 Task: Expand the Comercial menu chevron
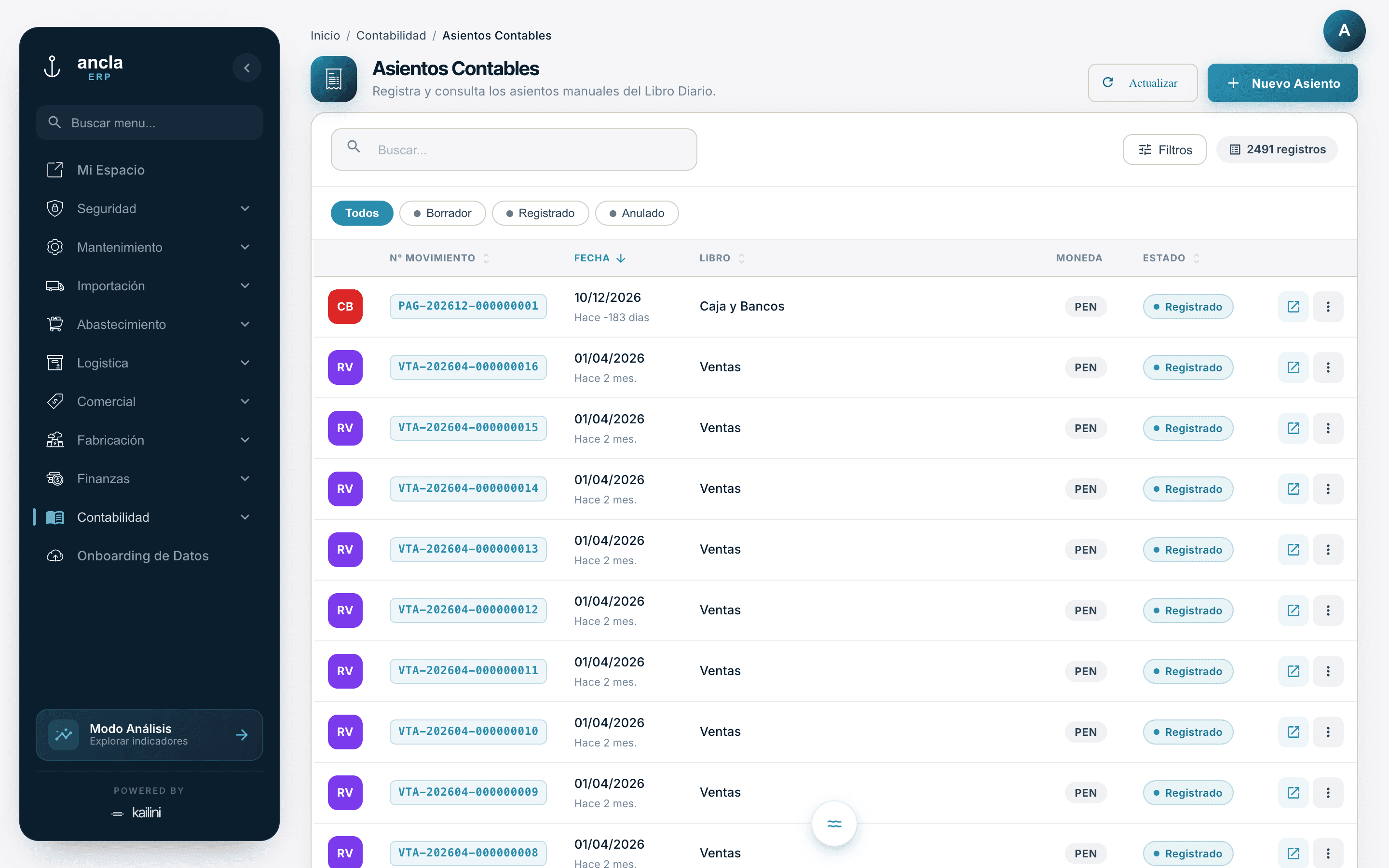245,401
